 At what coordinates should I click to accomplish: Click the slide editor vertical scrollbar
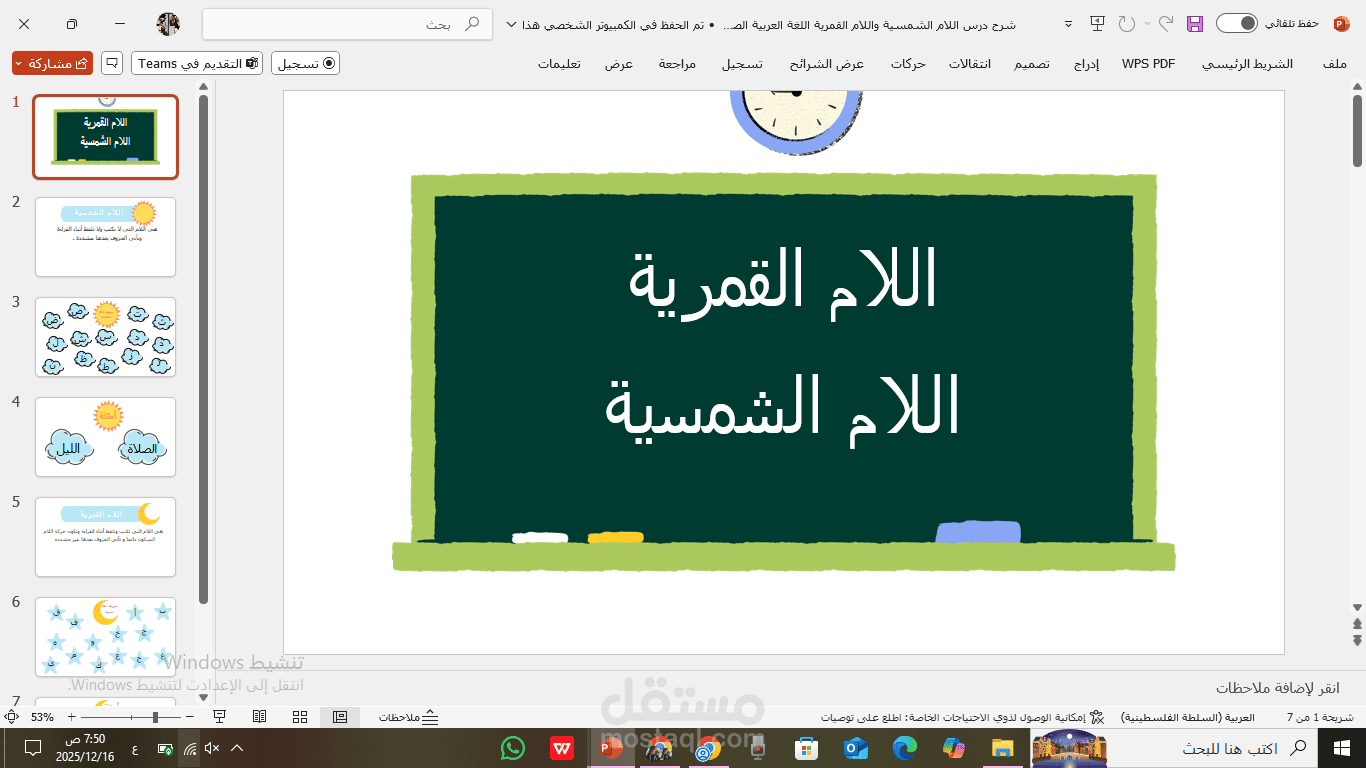click(1357, 131)
